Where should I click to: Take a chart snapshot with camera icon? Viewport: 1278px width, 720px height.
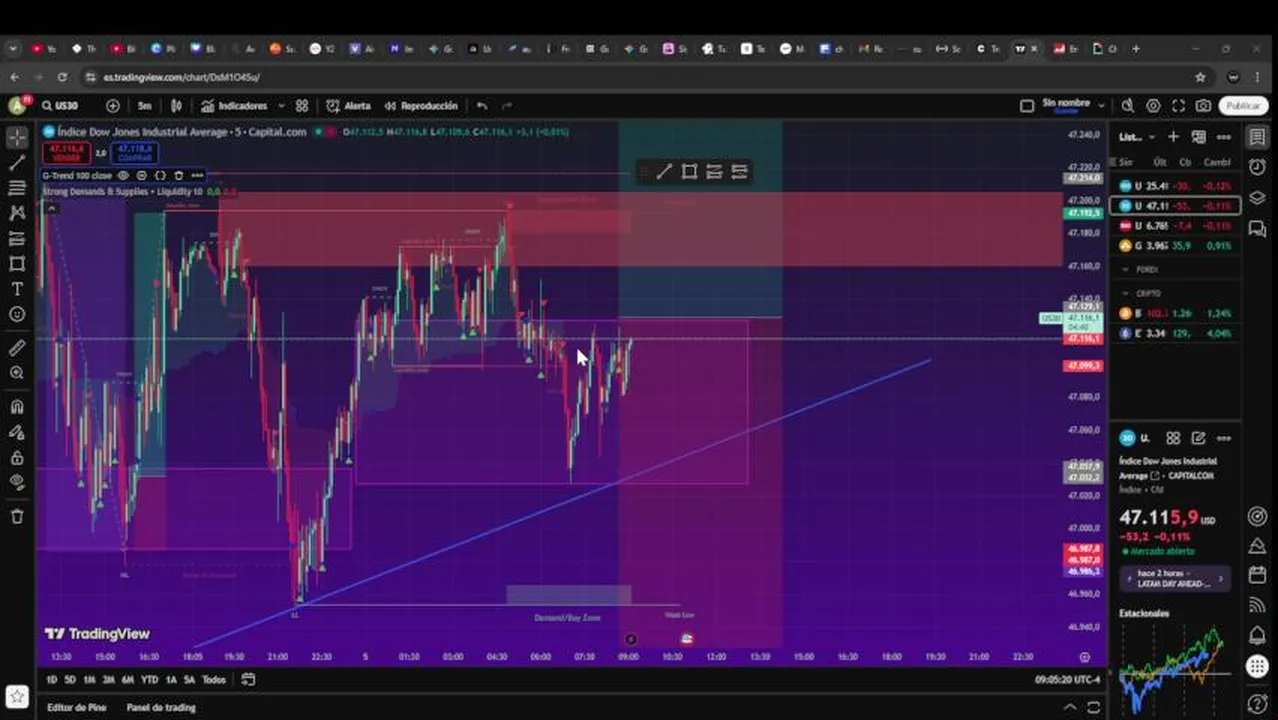point(1203,105)
